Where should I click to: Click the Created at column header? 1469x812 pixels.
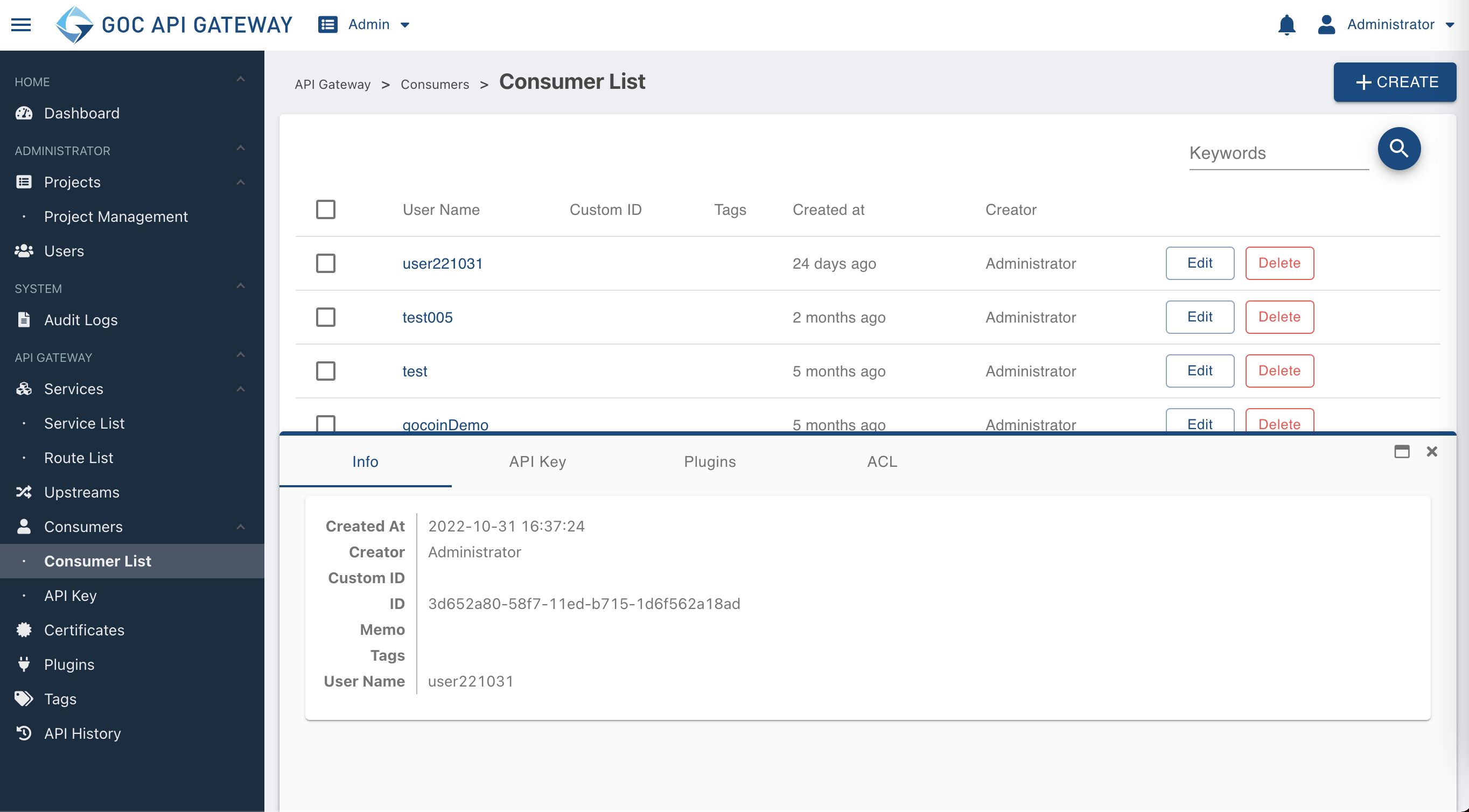pos(829,210)
